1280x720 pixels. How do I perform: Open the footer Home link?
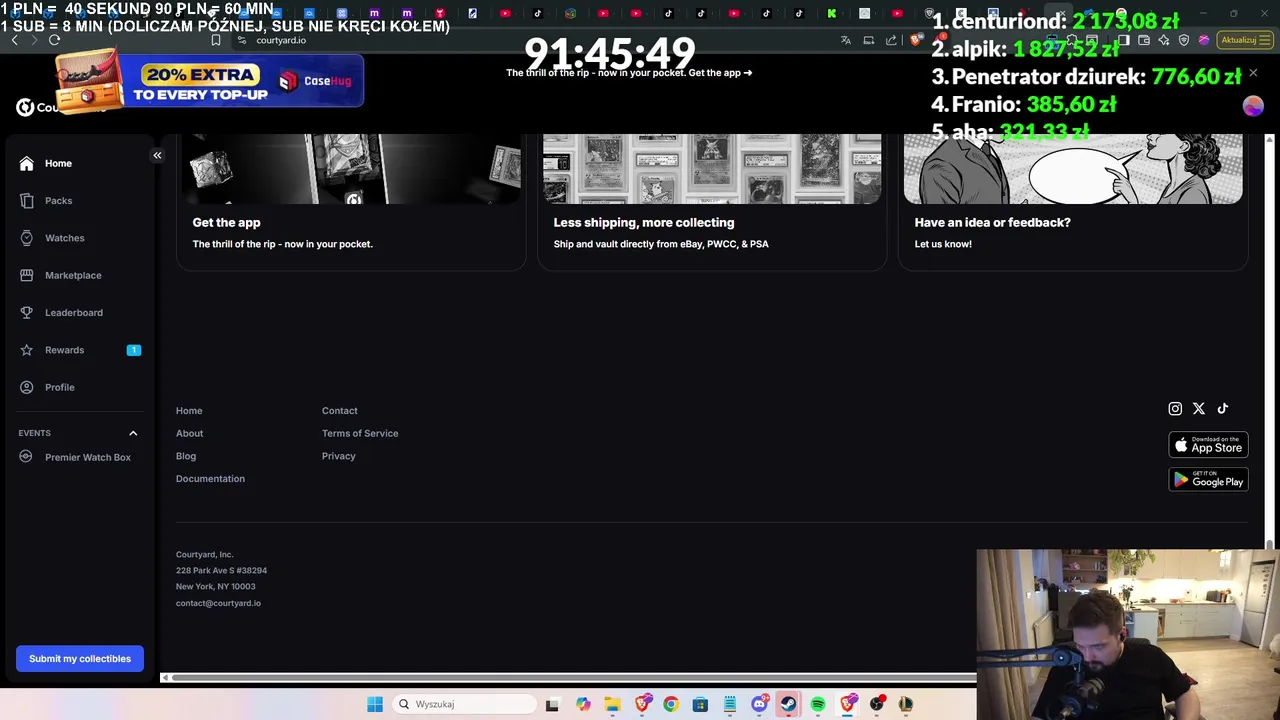pos(189,411)
